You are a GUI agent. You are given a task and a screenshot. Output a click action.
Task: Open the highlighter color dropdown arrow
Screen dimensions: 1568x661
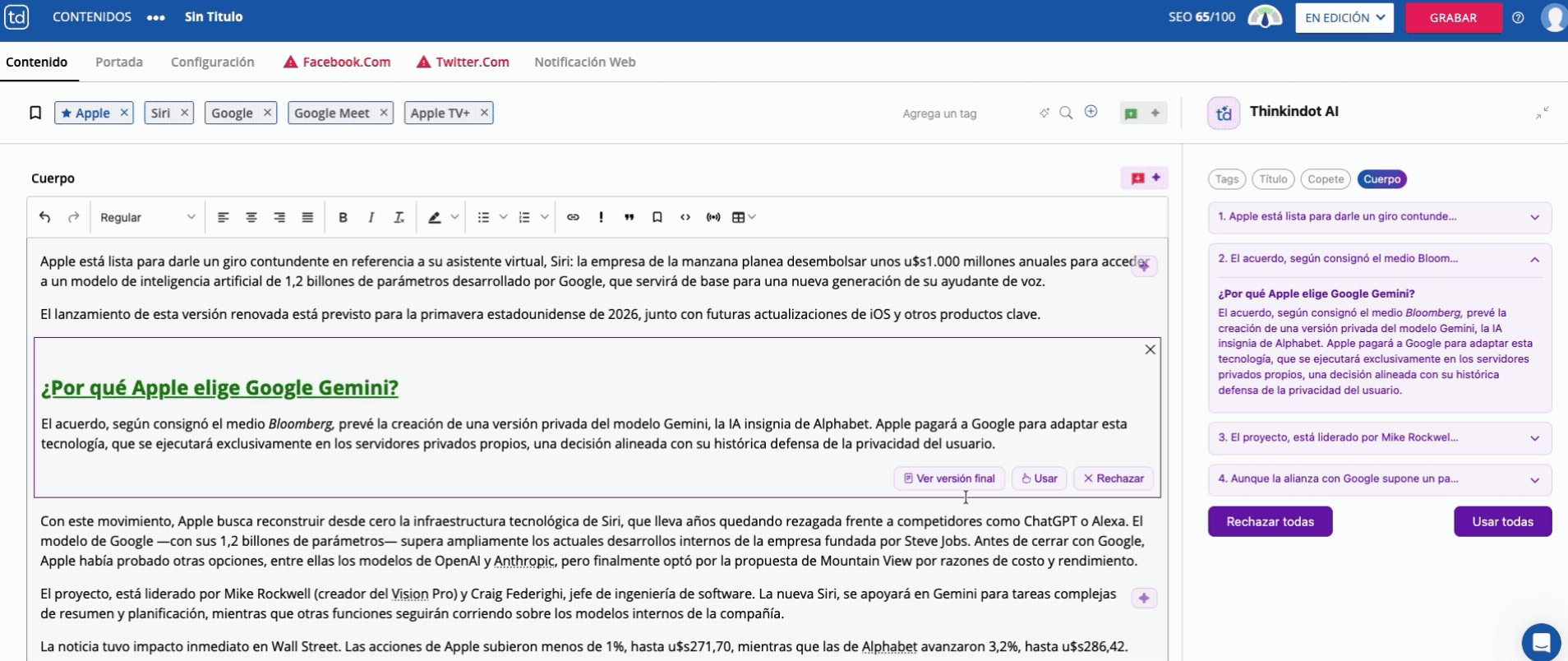click(x=454, y=217)
